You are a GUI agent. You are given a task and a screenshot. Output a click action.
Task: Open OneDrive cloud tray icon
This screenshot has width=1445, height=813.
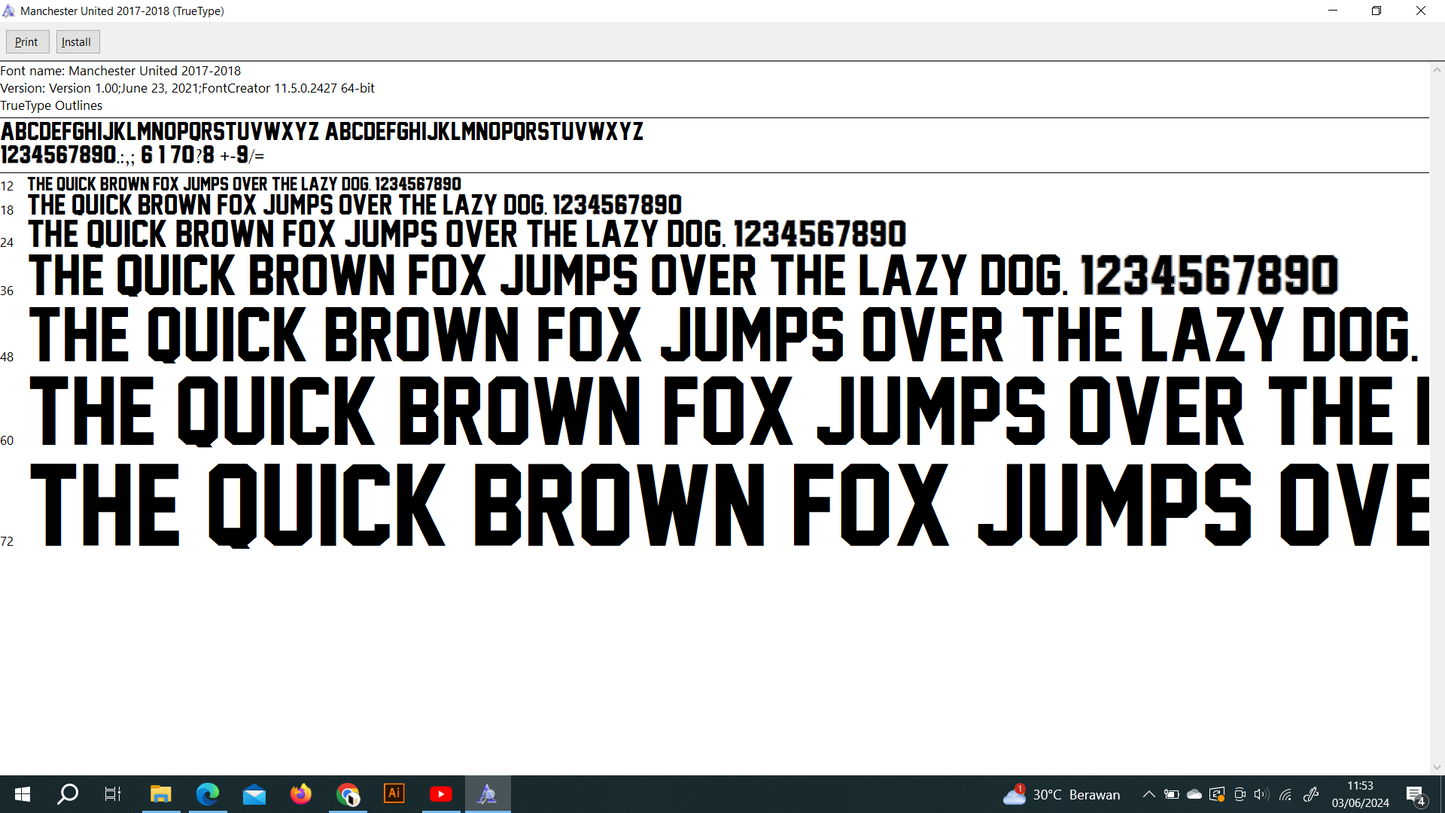point(1194,795)
